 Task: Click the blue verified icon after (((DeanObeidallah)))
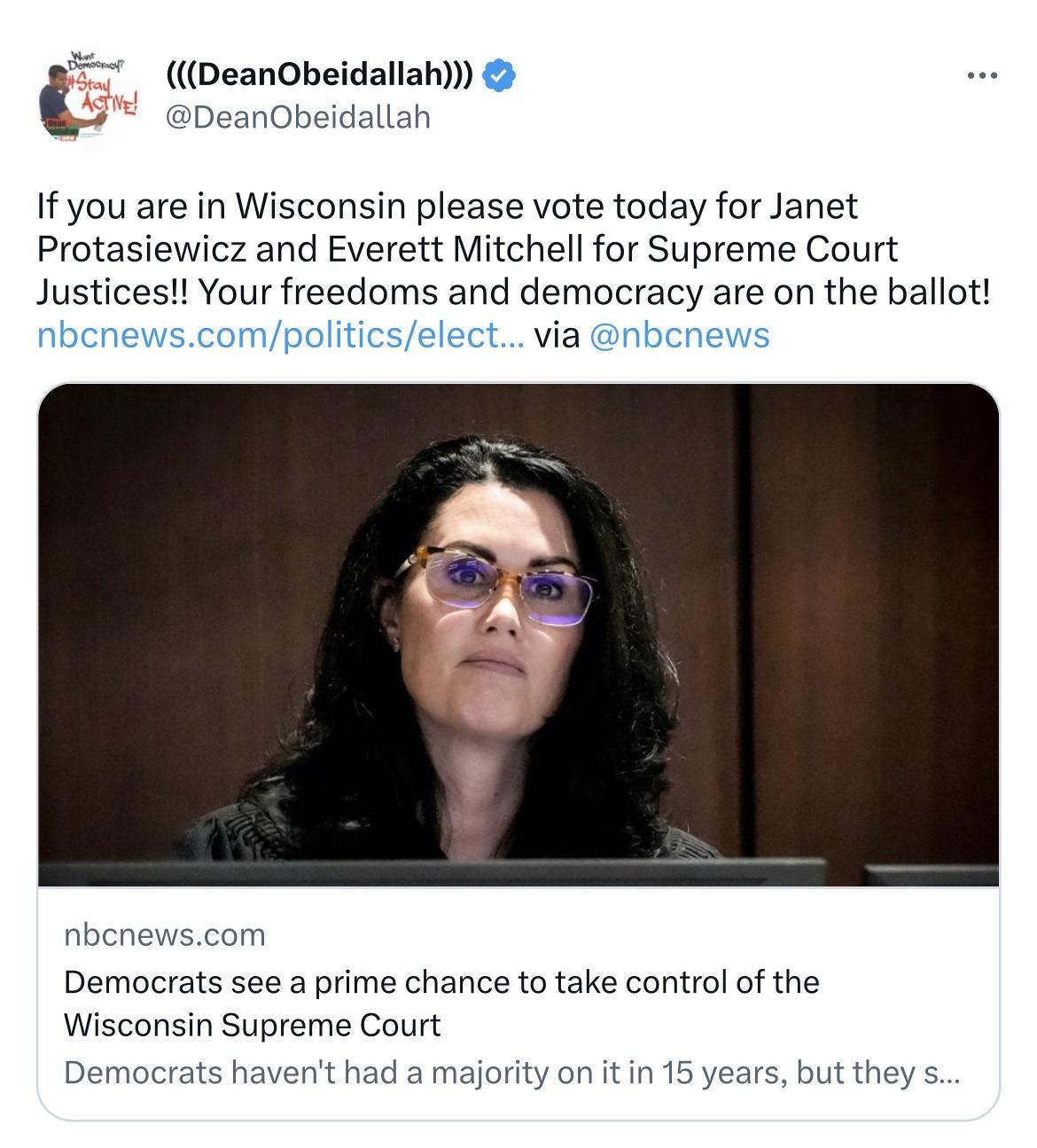pos(495,75)
